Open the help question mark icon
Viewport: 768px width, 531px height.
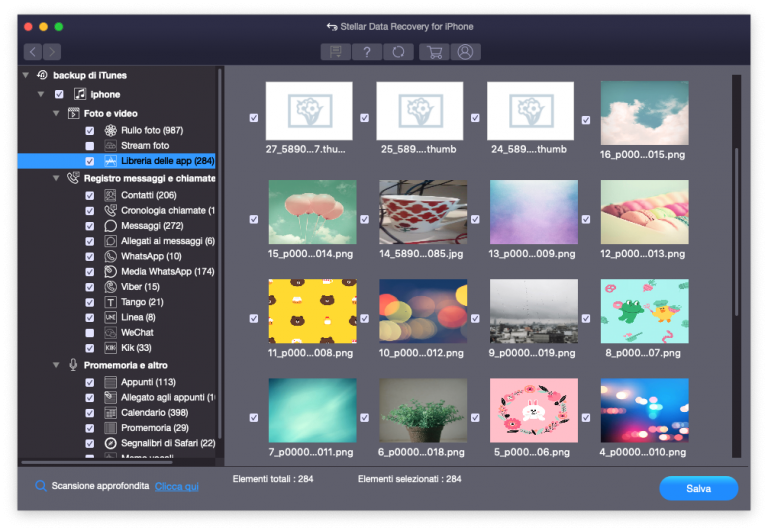[367, 52]
